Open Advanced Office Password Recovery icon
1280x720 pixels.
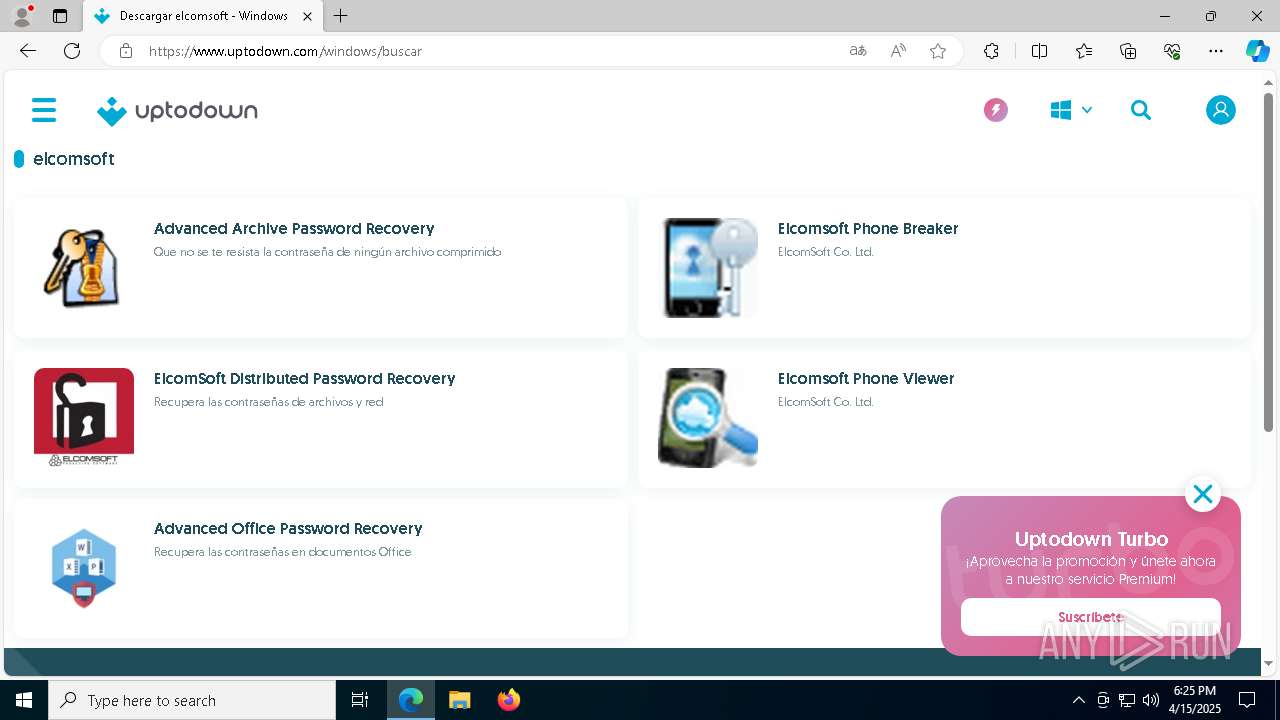coord(84,568)
